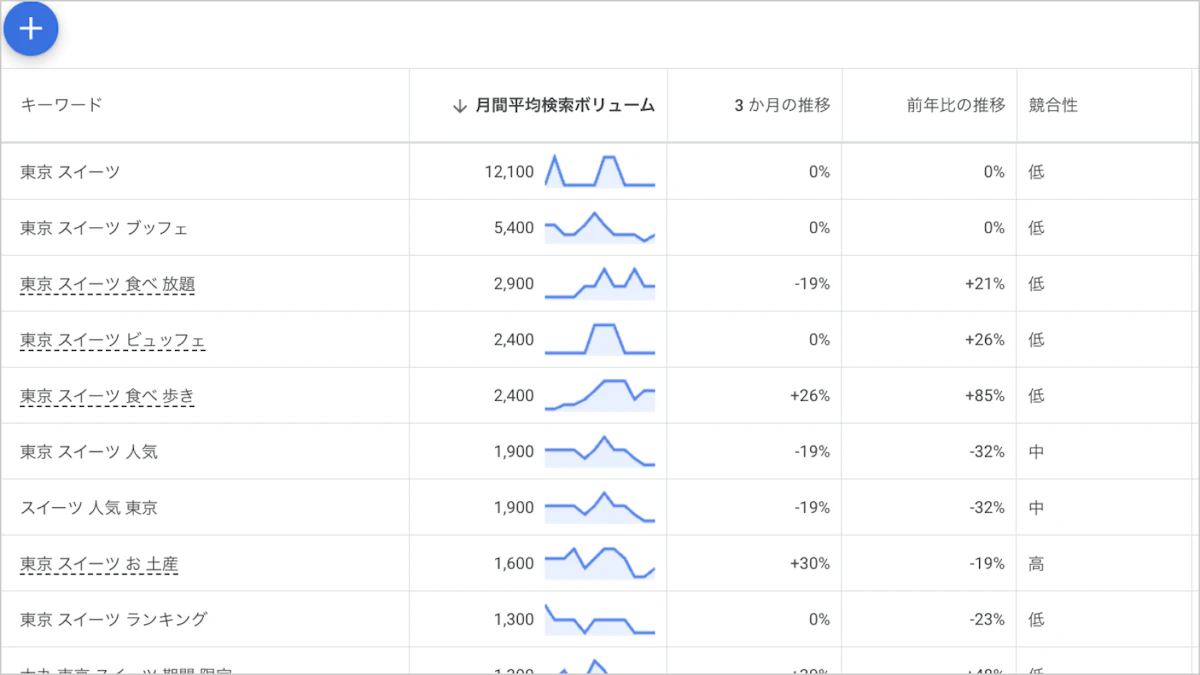Click the 3 か月の推移 column header
This screenshot has height=675, width=1200.
click(782, 105)
